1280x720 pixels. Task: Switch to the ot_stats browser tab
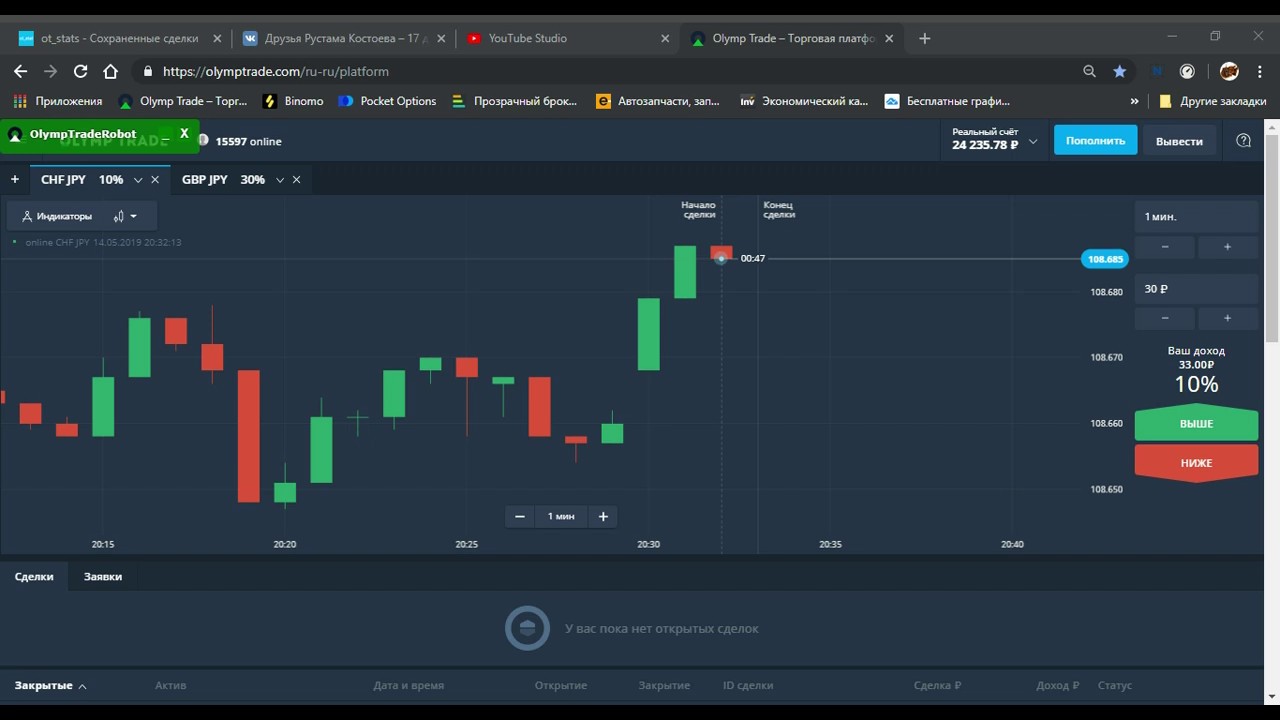coord(119,38)
